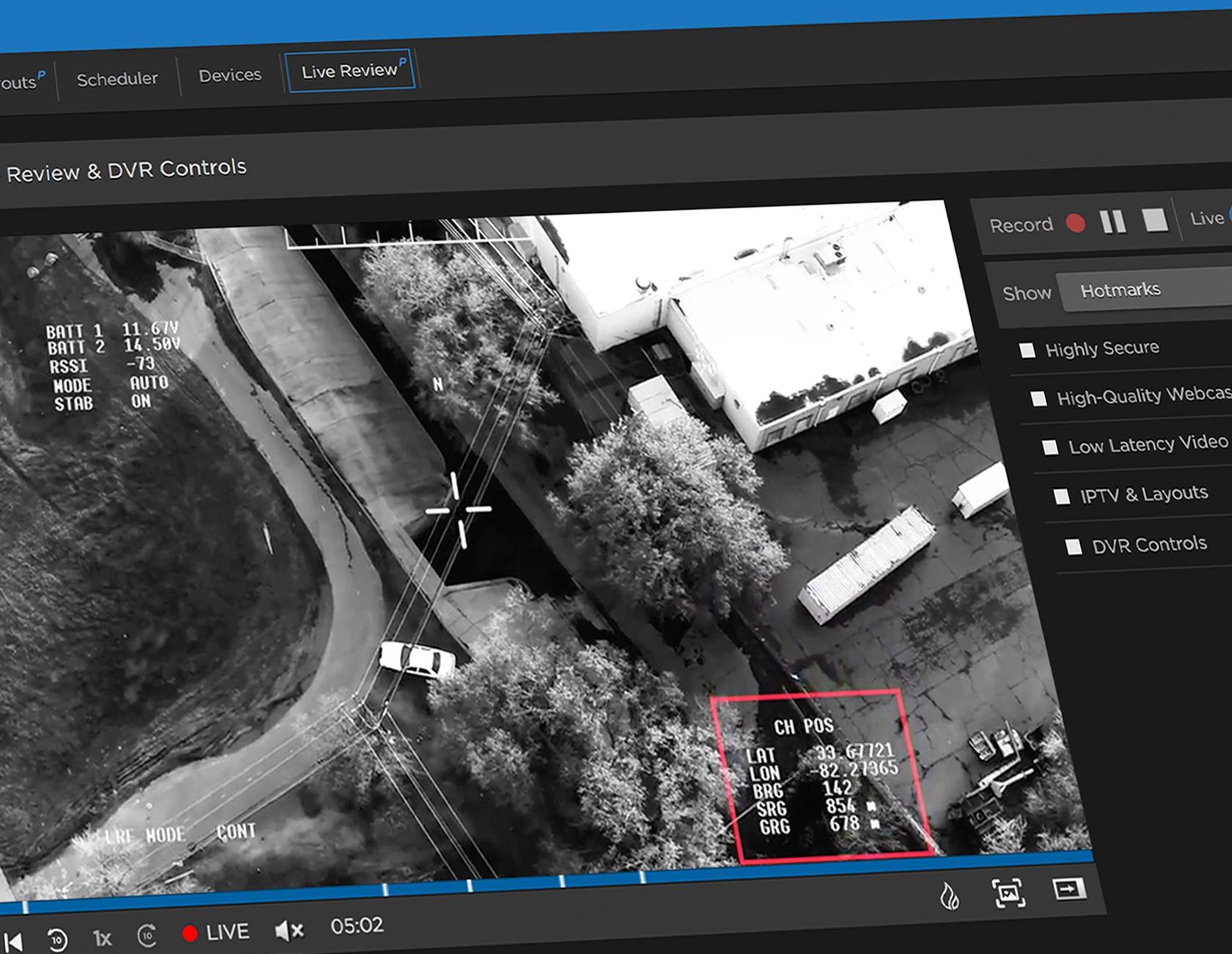Viewport: 1232px width, 954px height.
Task: Click the flame hotmark icon
Action: point(950,896)
